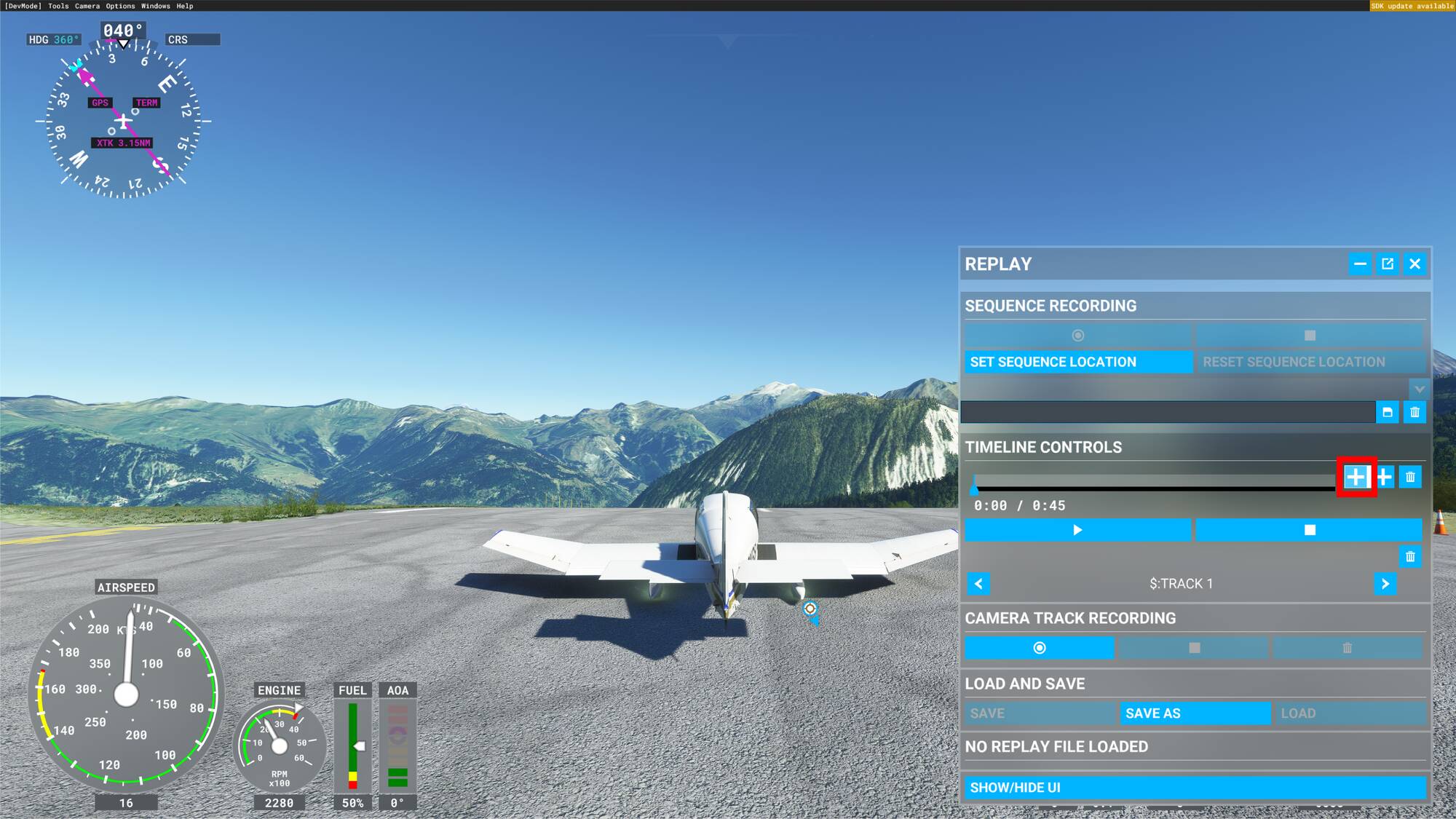Click the trash icon next to the timeline plus buttons
The image size is (1456, 819).
click(1410, 478)
